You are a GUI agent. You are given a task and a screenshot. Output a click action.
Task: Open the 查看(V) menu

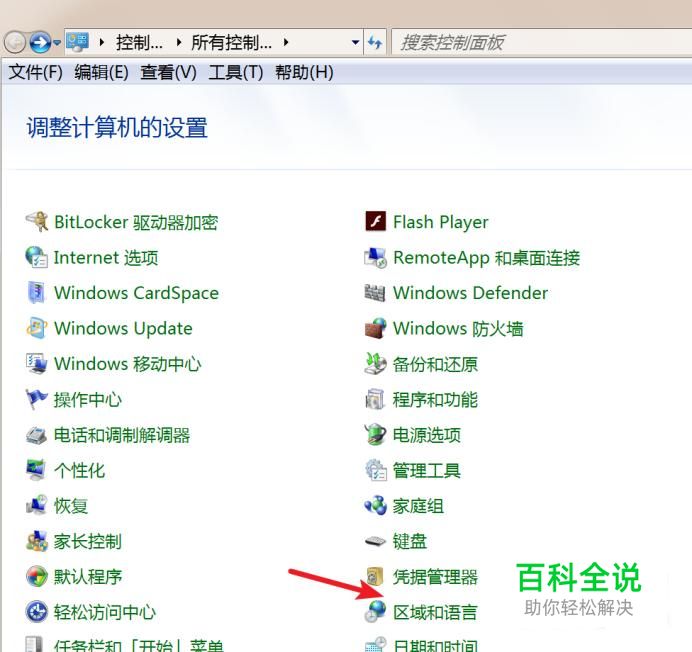(168, 72)
